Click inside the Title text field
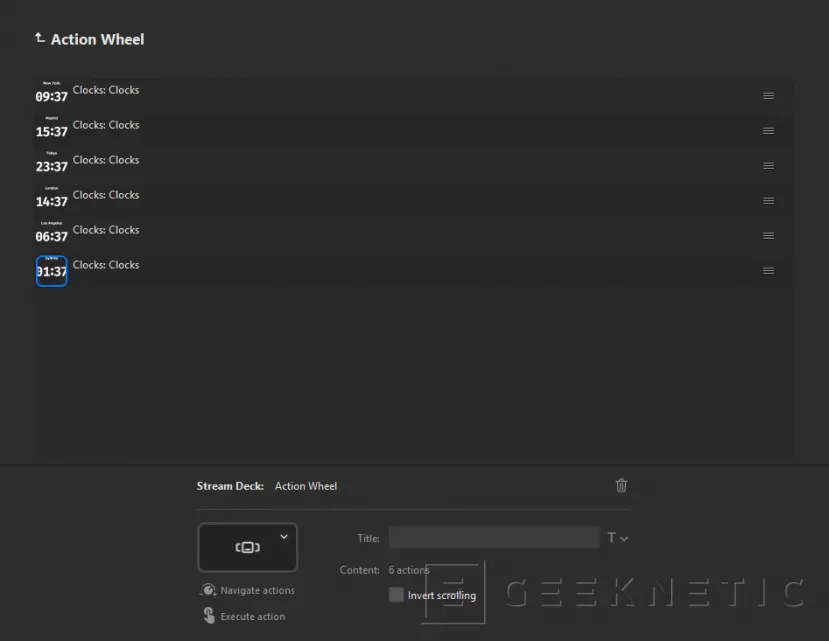This screenshot has width=829, height=641. click(x=494, y=538)
